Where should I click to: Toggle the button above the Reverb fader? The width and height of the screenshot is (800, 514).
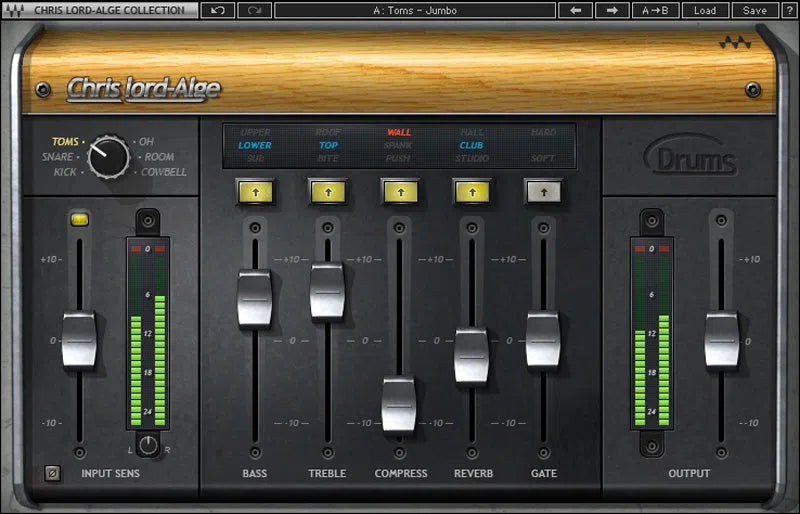[x=471, y=190]
